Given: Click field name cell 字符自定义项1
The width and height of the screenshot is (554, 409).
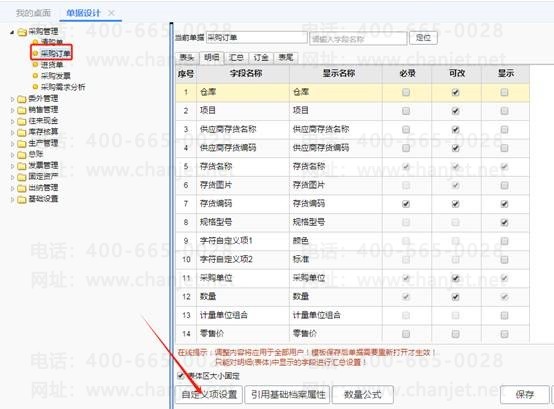Looking at the screenshot, I should point(243,241).
